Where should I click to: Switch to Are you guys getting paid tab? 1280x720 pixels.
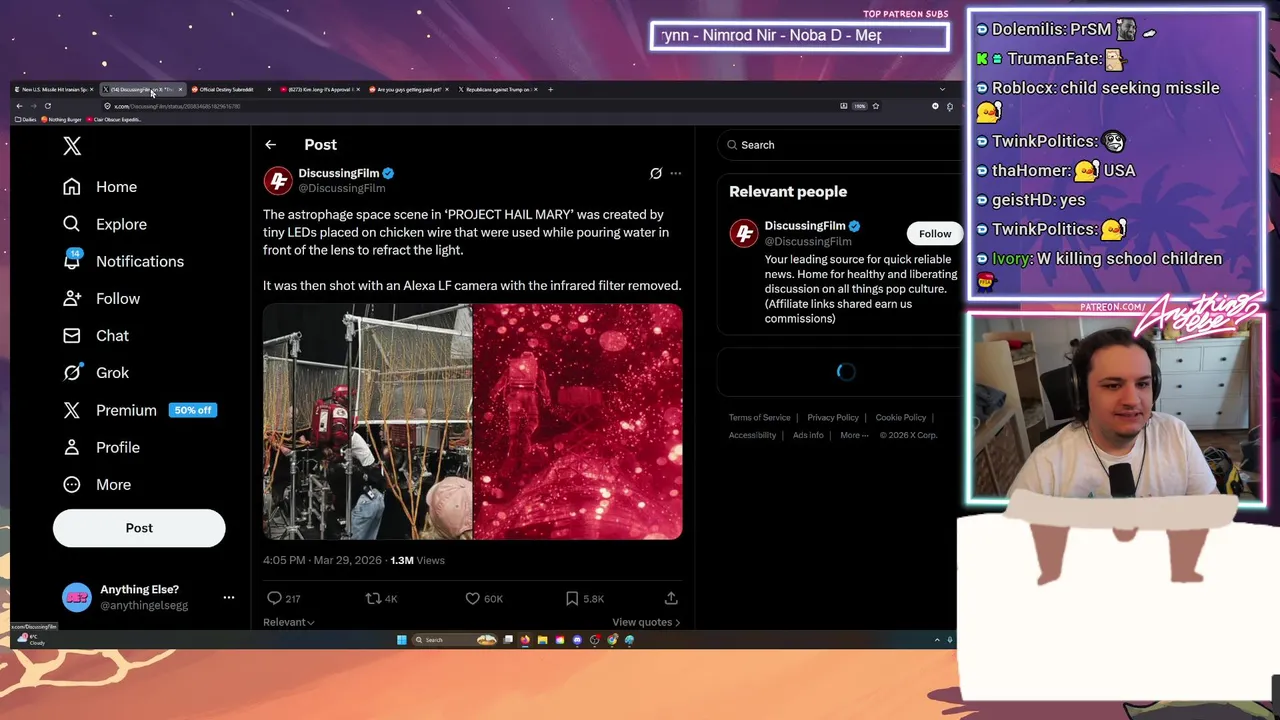pyautogui.click(x=409, y=89)
